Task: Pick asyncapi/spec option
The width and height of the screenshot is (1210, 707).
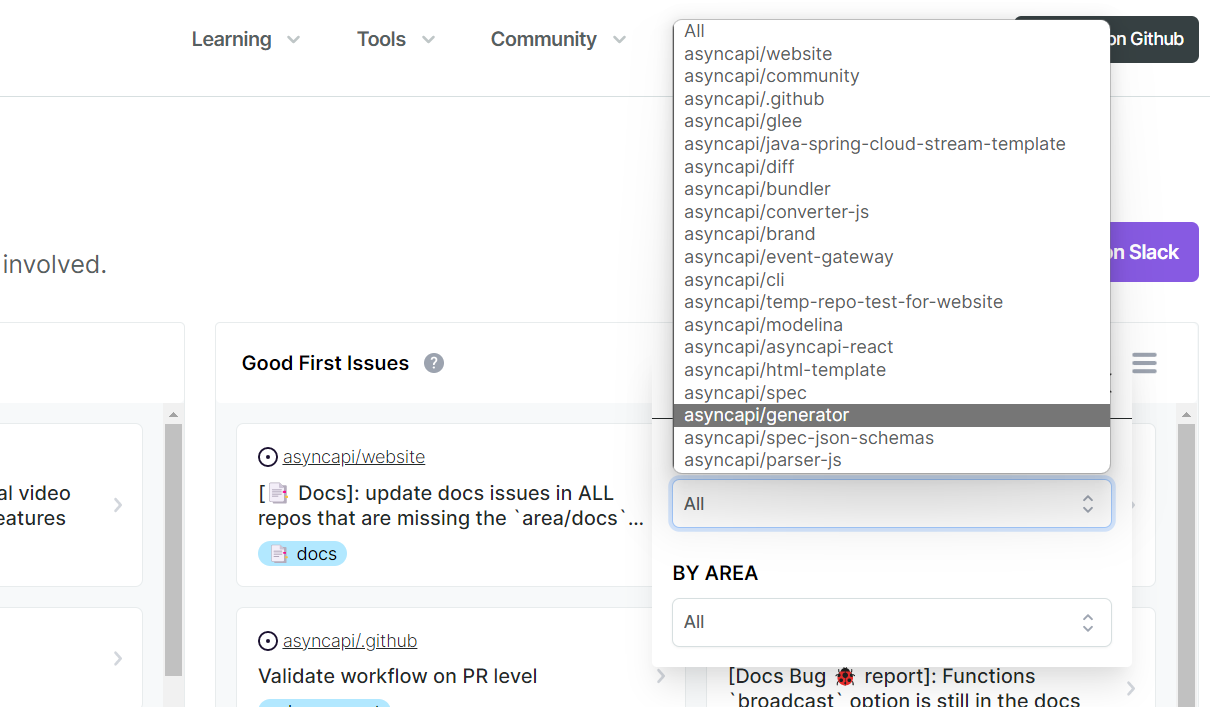Action: [x=892, y=393]
